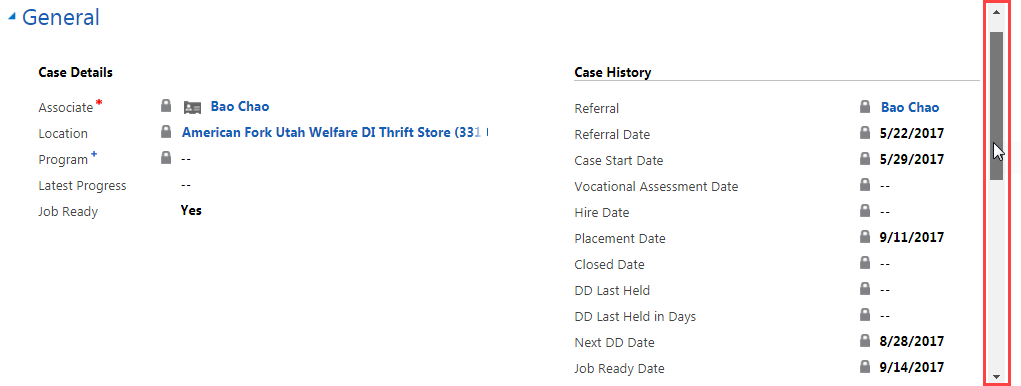This screenshot has height=386, width=1021.
Task: Click the scrollbar down arrow
Action: coord(996,376)
